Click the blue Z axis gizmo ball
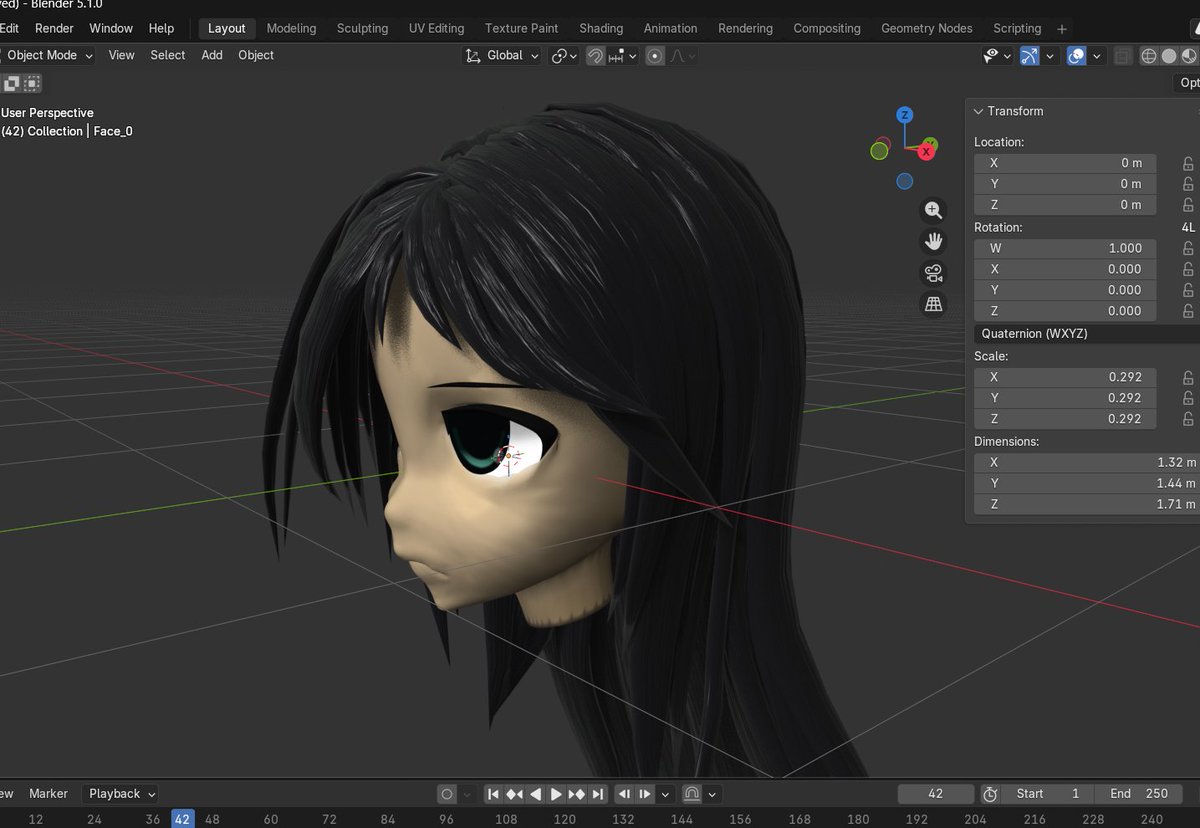The image size is (1200, 828). (904, 115)
